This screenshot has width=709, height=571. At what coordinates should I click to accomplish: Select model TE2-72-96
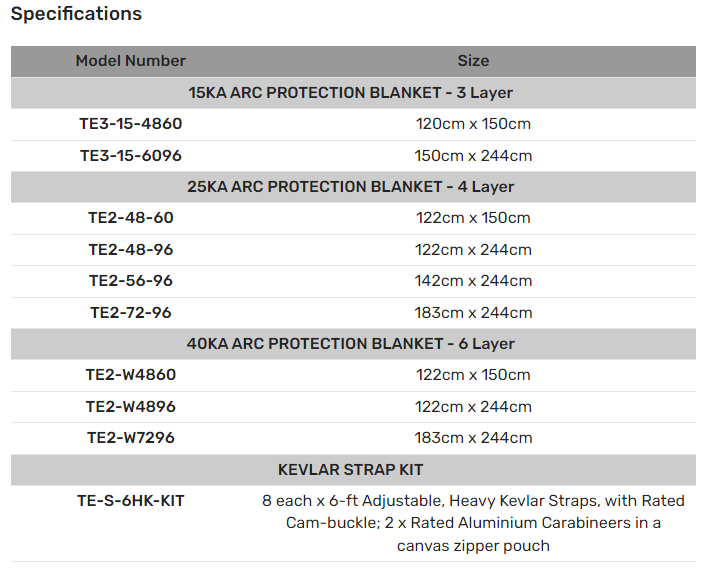(131, 312)
